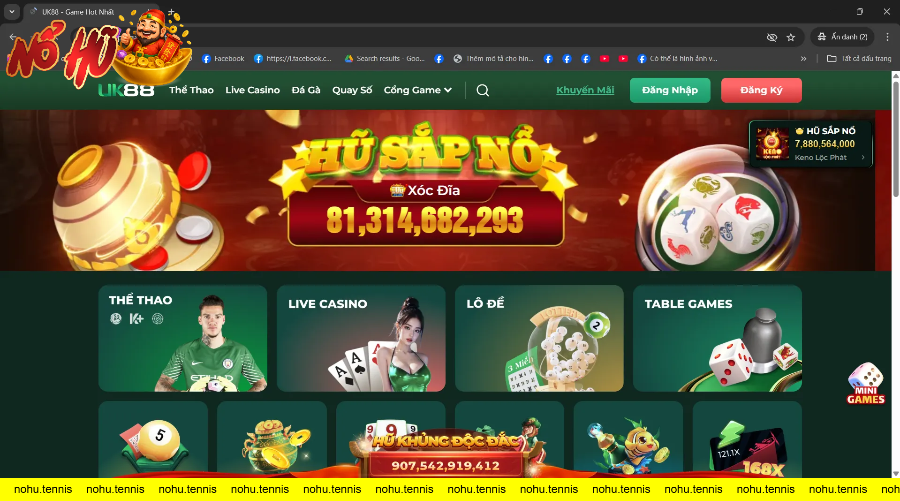Click the Đăng Nhập button
Viewport: 900px width, 501px height.
pos(670,90)
